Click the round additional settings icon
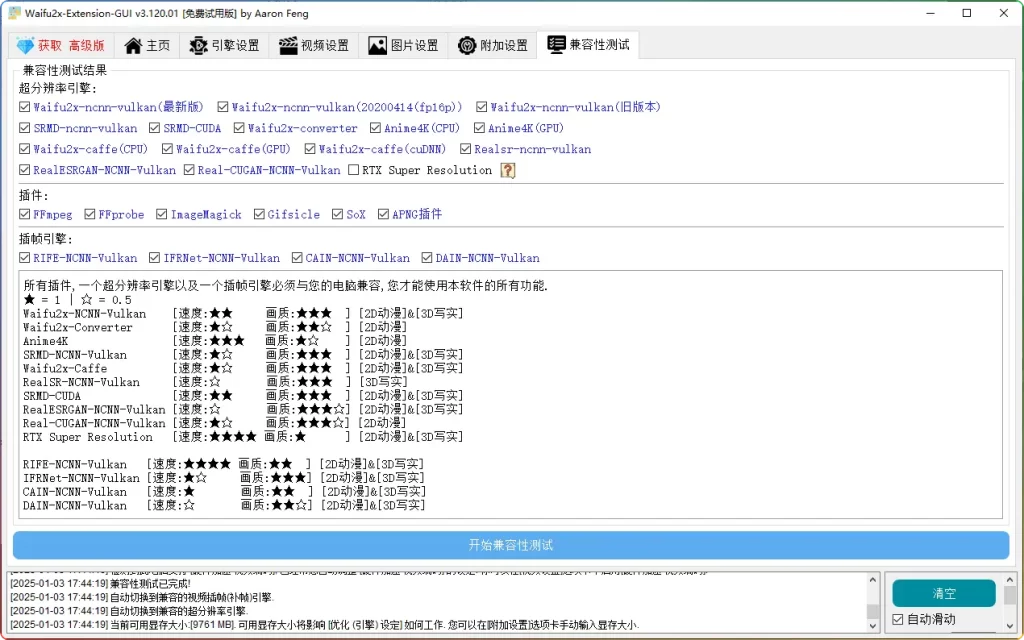Screen dimensions: 1024x640 click(467, 46)
